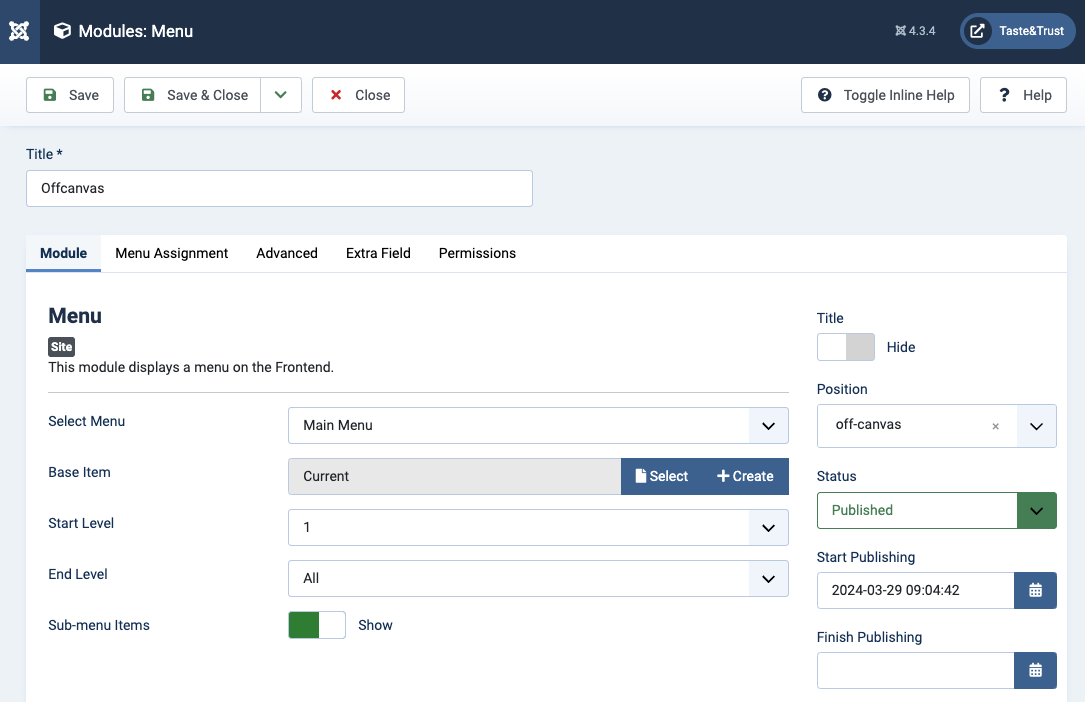1085x702 pixels.
Task: Open the Taste&Trust site preview
Action: click(1017, 31)
